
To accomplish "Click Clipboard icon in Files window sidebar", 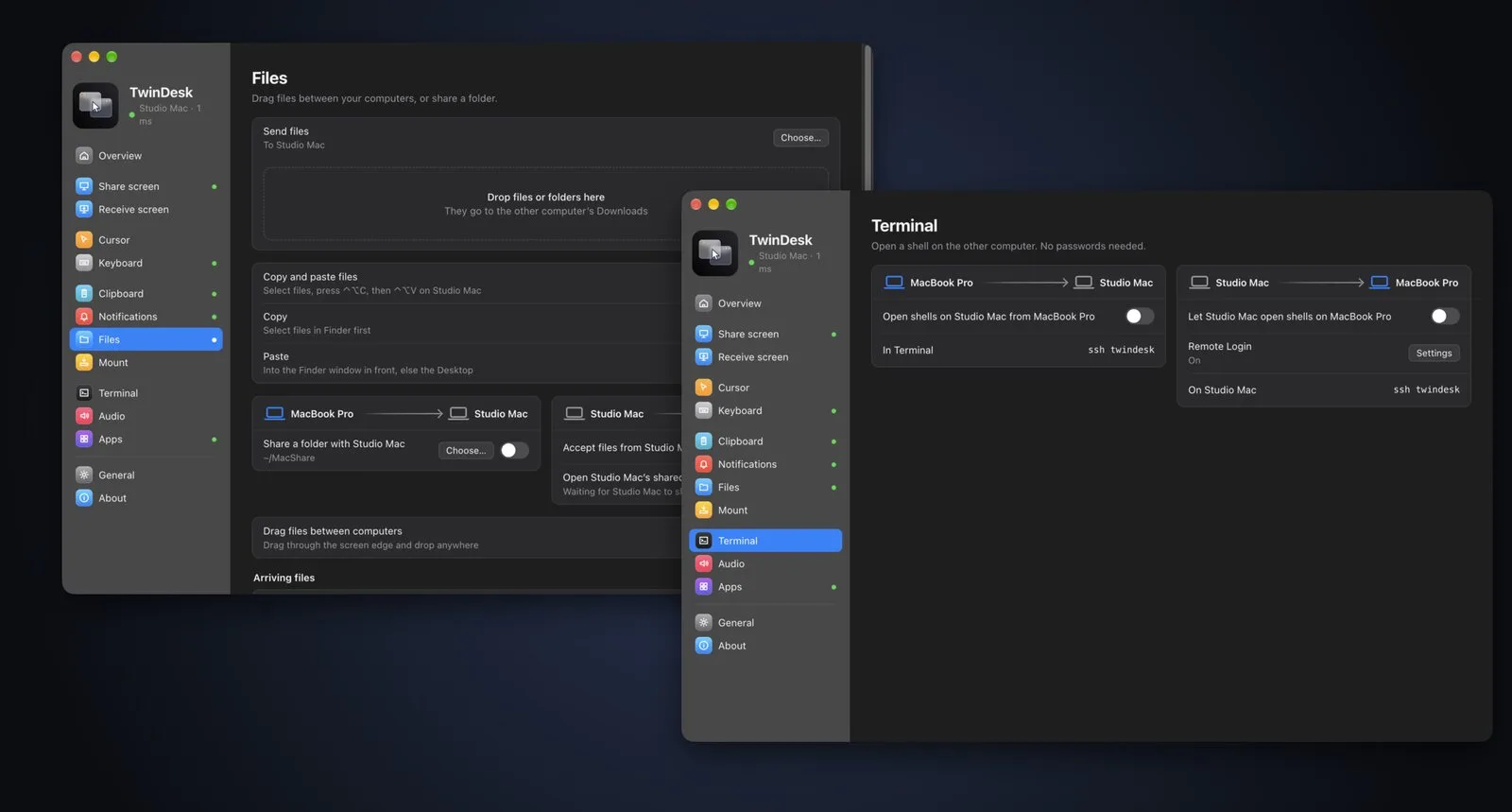I will click(84, 294).
